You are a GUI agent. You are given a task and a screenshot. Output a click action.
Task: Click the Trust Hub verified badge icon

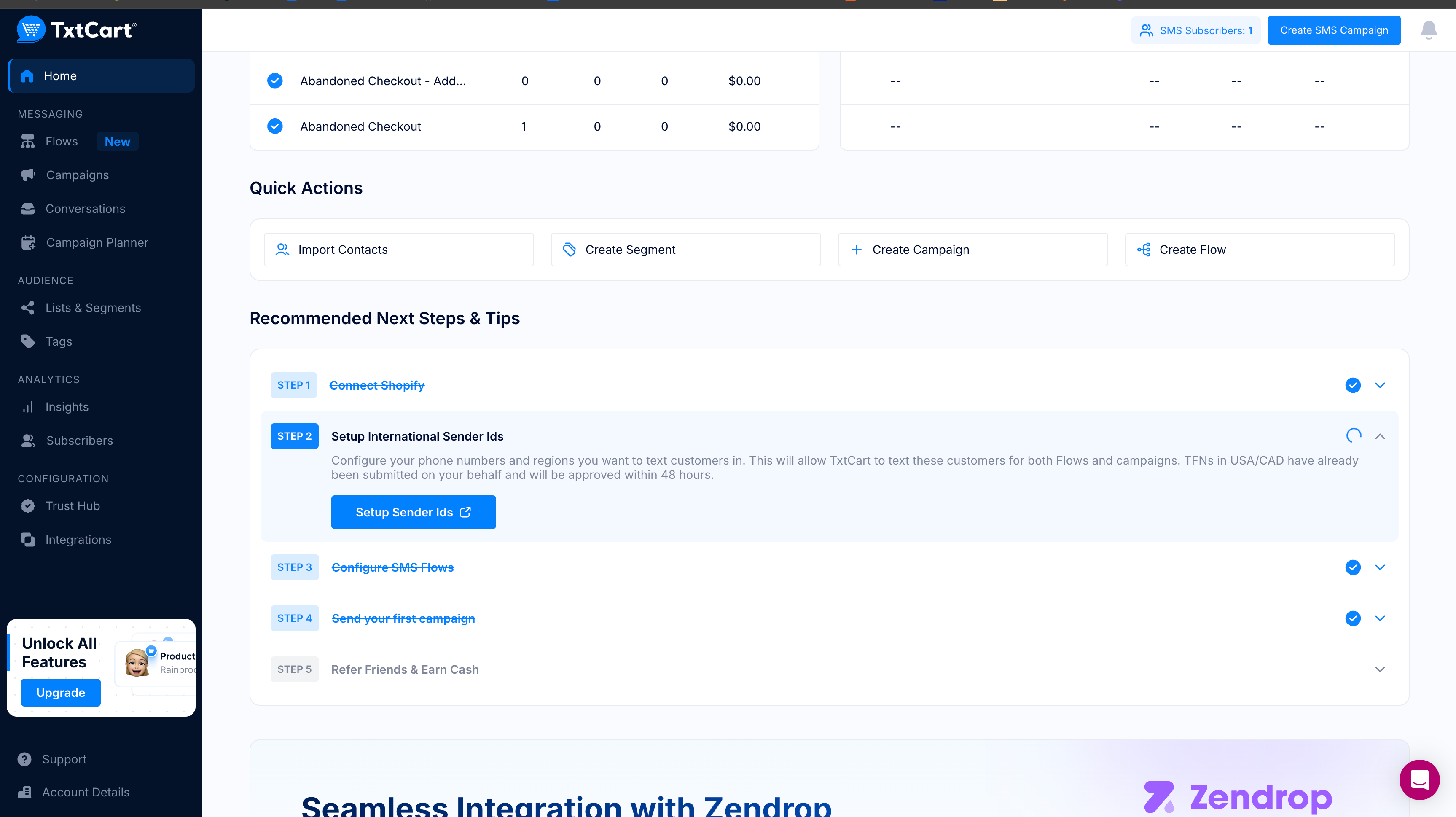(28, 506)
